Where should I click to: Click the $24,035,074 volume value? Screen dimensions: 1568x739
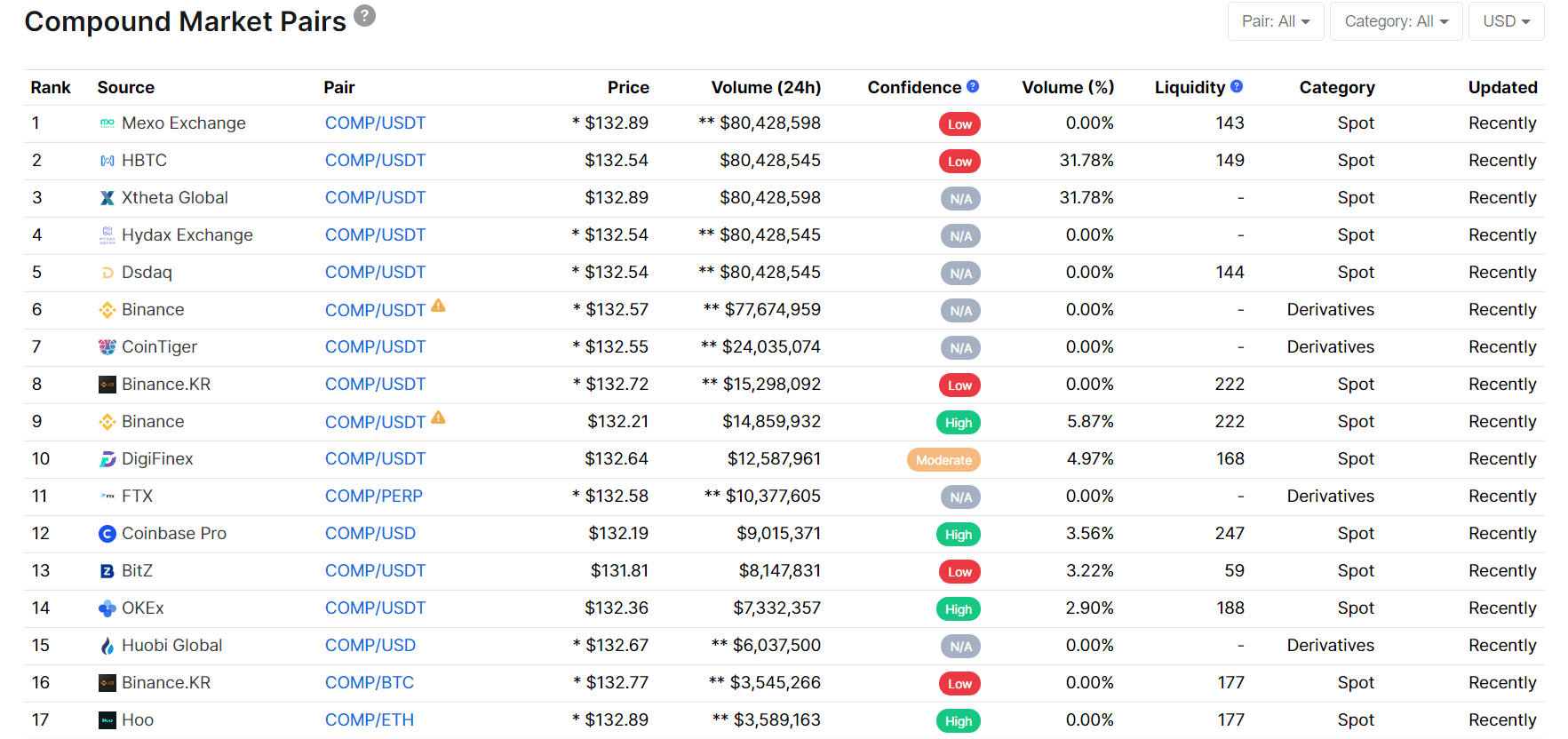coord(771,347)
